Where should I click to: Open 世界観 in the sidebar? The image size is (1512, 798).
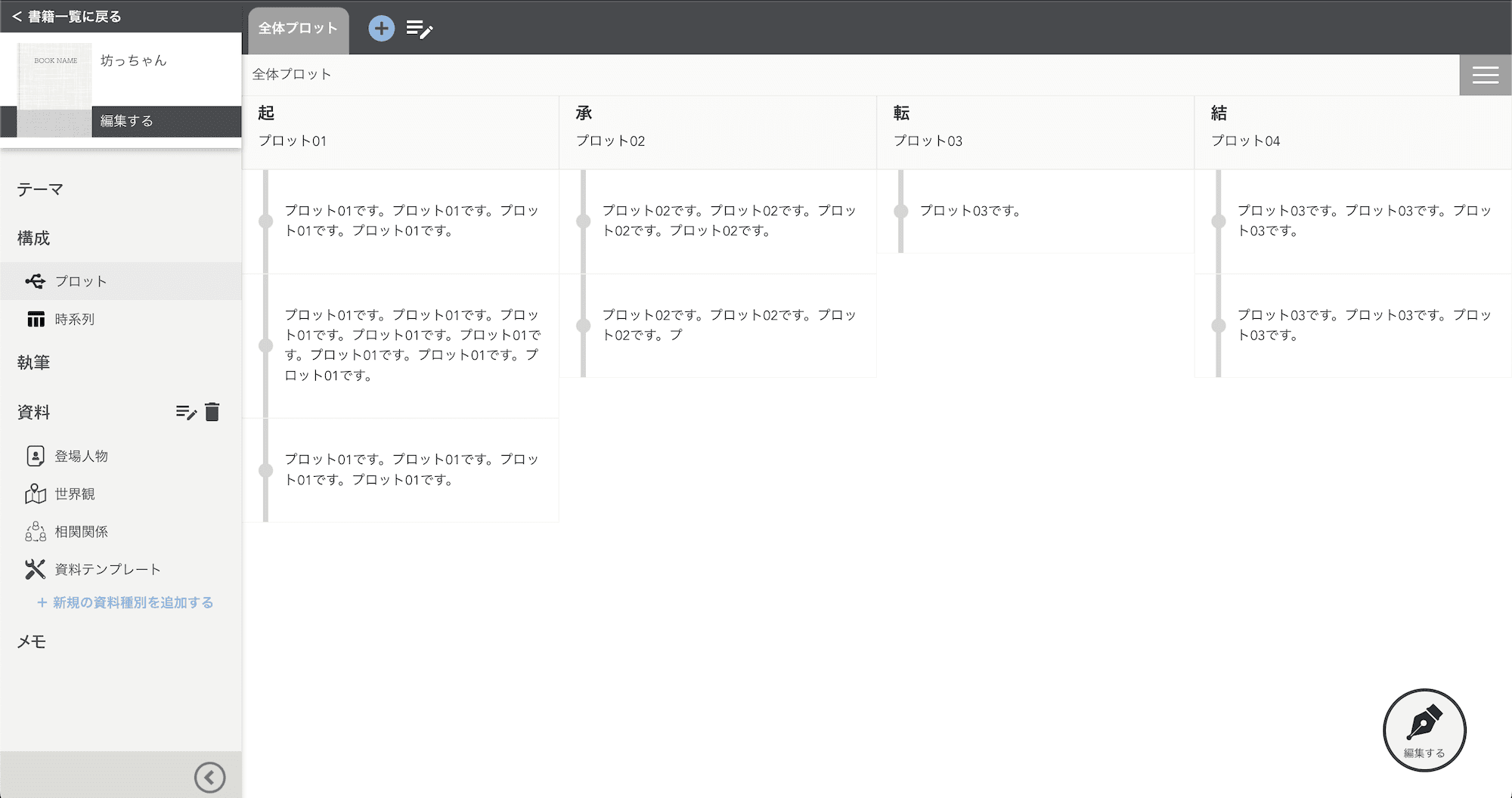click(x=75, y=493)
